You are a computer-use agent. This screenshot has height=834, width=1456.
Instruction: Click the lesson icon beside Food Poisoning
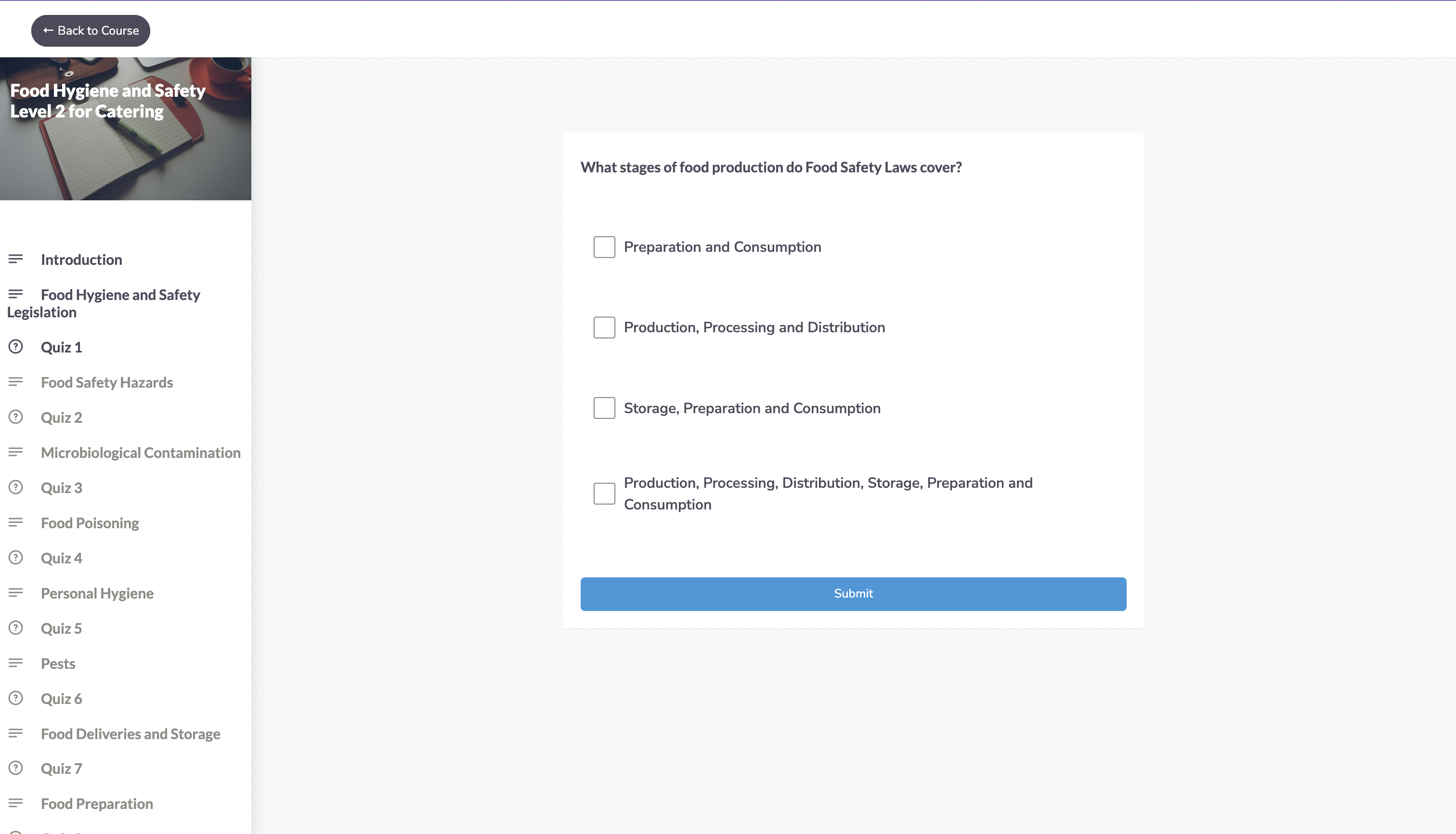[x=15, y=522]
